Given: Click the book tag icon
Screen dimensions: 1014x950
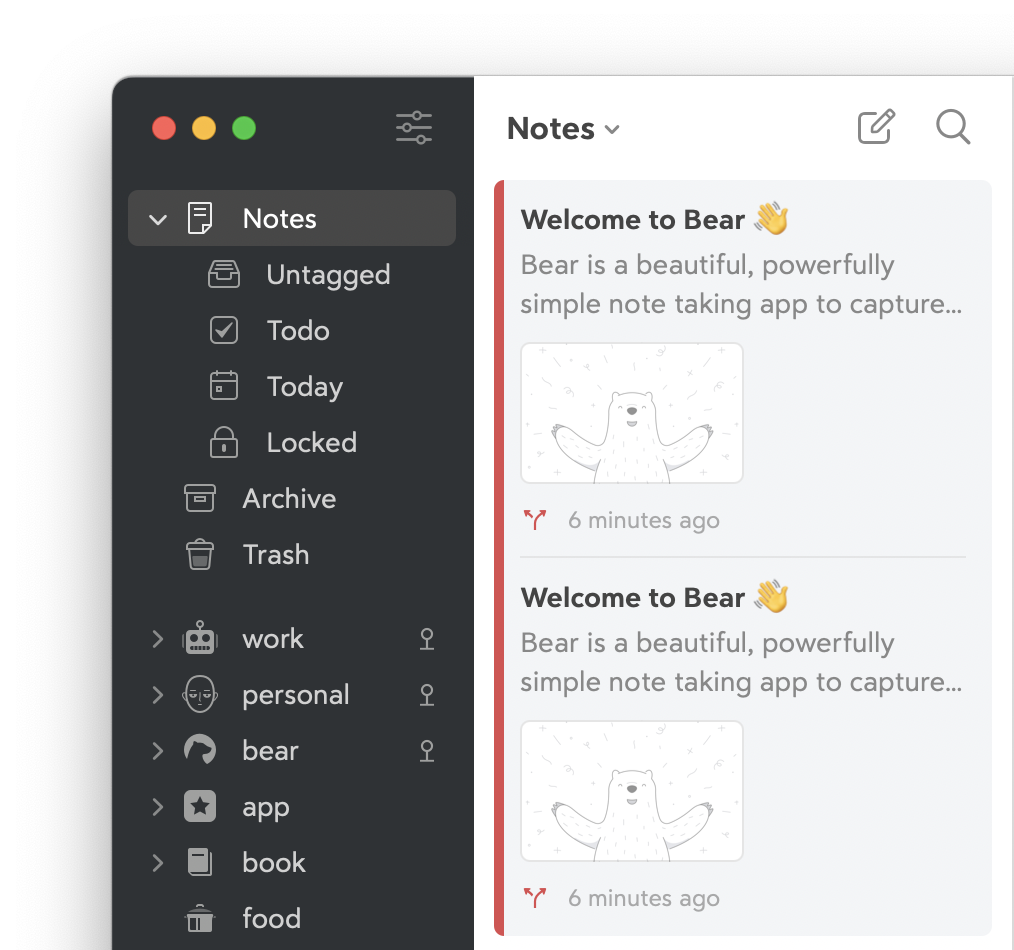Looking at the screenshot, I should tap(200, 863).
